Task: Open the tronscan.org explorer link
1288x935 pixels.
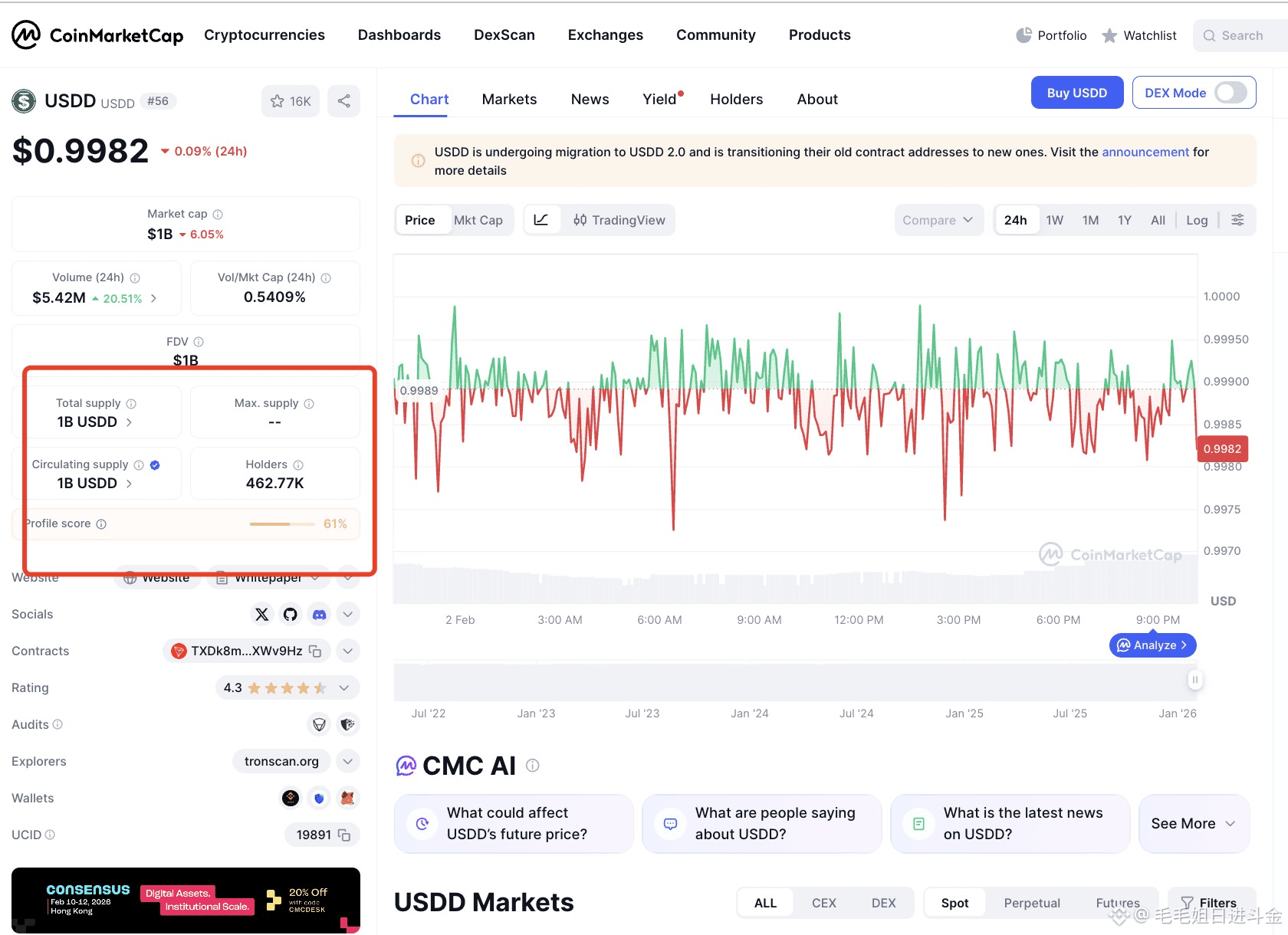Action: point(281,761)
